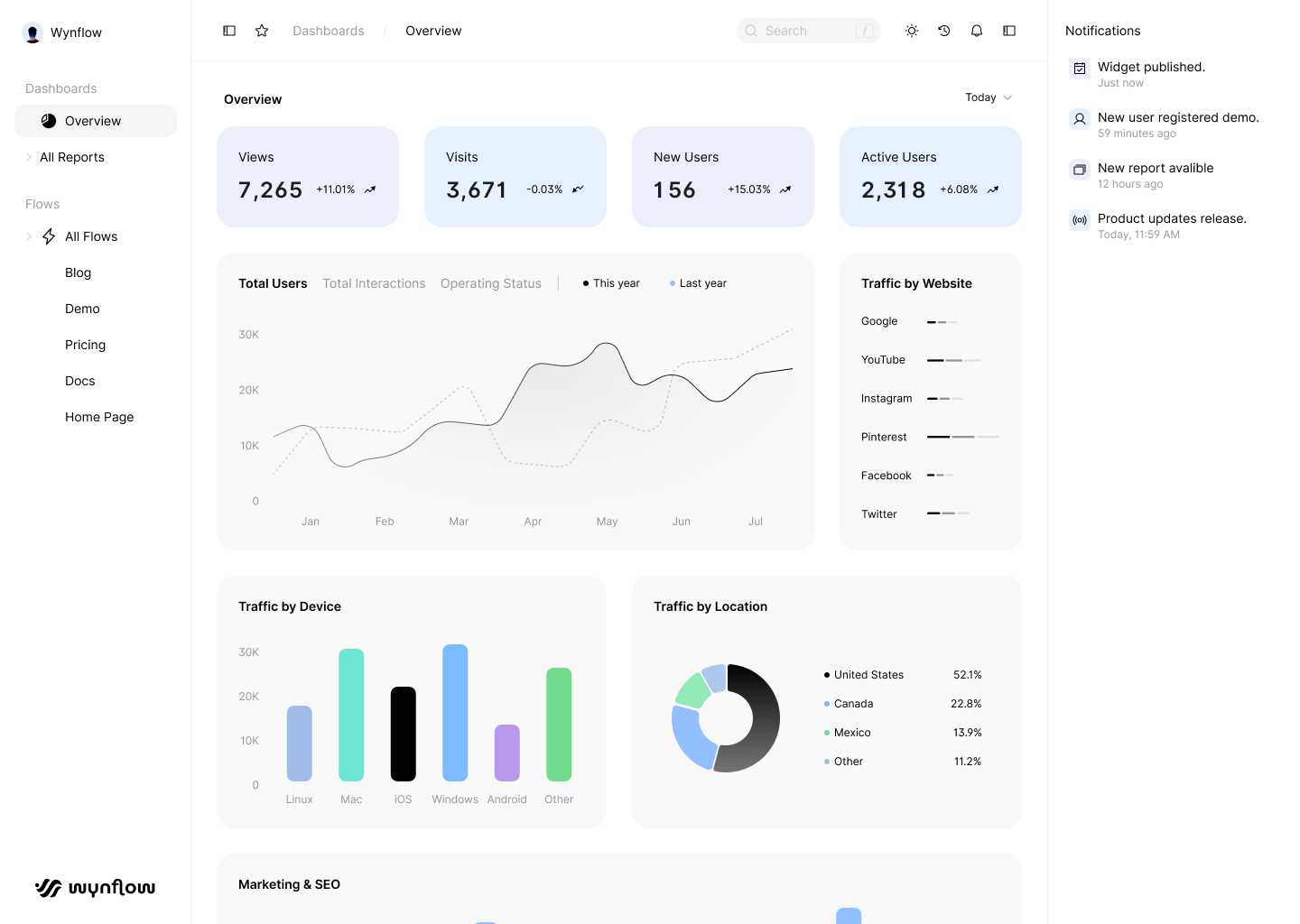Click the wynflow logo at bottom
The image size is (1300, 924).
95,888
